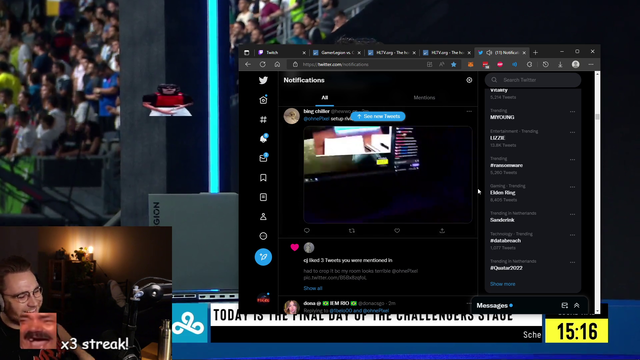Retweet the bing chiller tweet
640x360 pixels.
[x=352, y=231]
